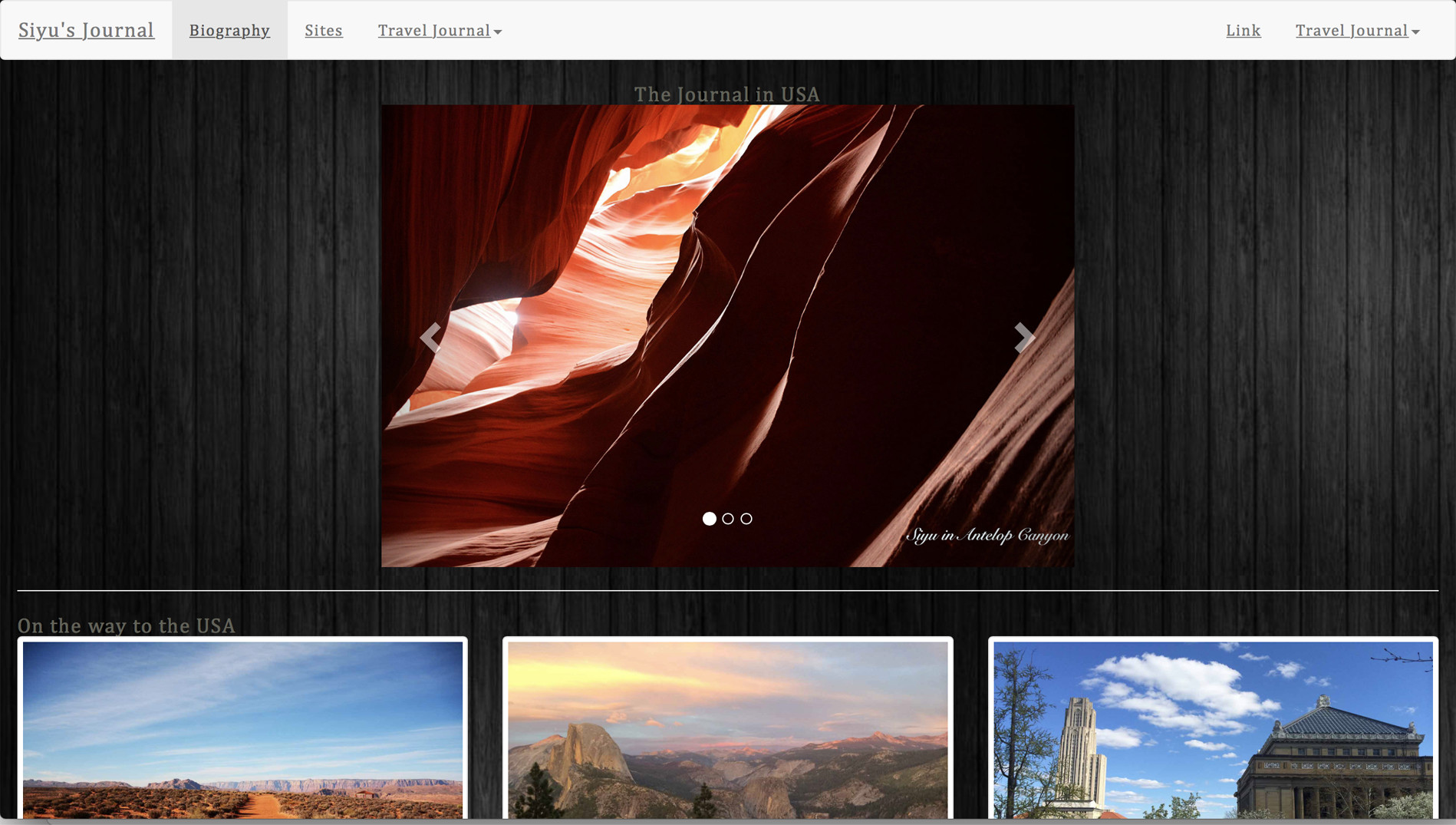The image size is (1456, 825).
Task: Select the tower and domed building thumbnail
Action: coord(1213,729)
